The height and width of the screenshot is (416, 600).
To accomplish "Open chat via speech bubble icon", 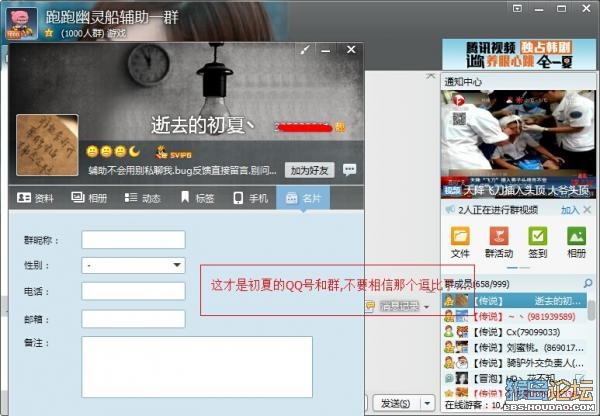I will pos(349,169).
